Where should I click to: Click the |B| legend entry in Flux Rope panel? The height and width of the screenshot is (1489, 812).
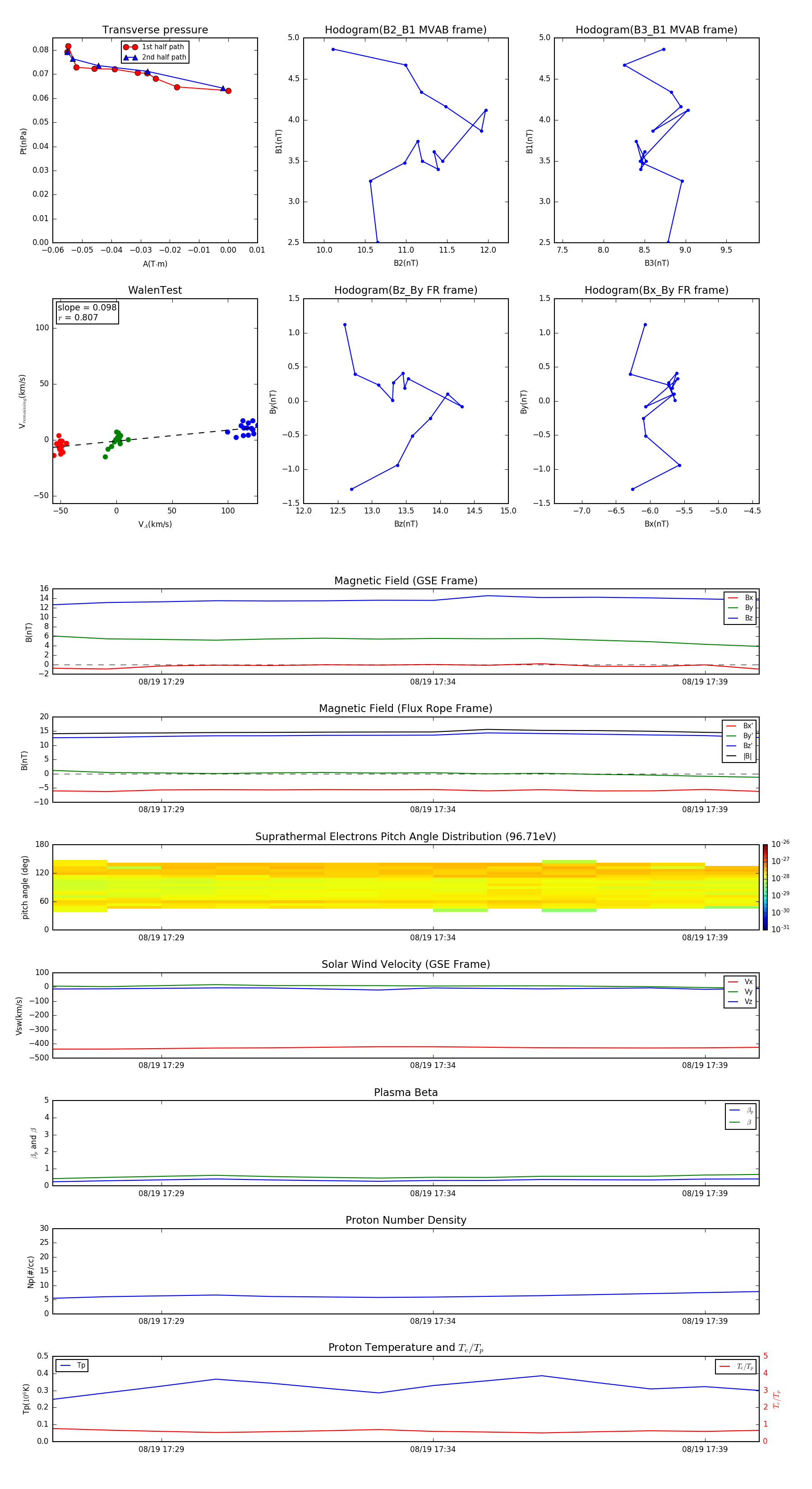[739, 756]
